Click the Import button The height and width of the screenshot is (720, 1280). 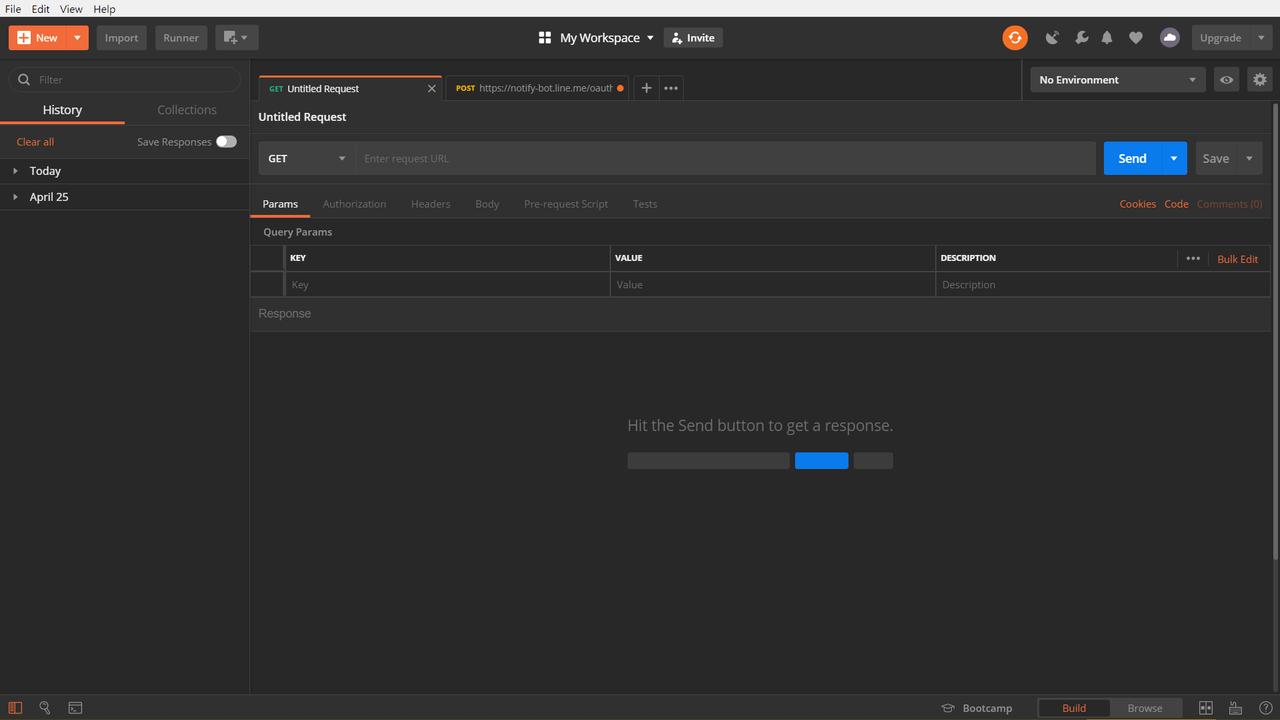tap(122, 38)
